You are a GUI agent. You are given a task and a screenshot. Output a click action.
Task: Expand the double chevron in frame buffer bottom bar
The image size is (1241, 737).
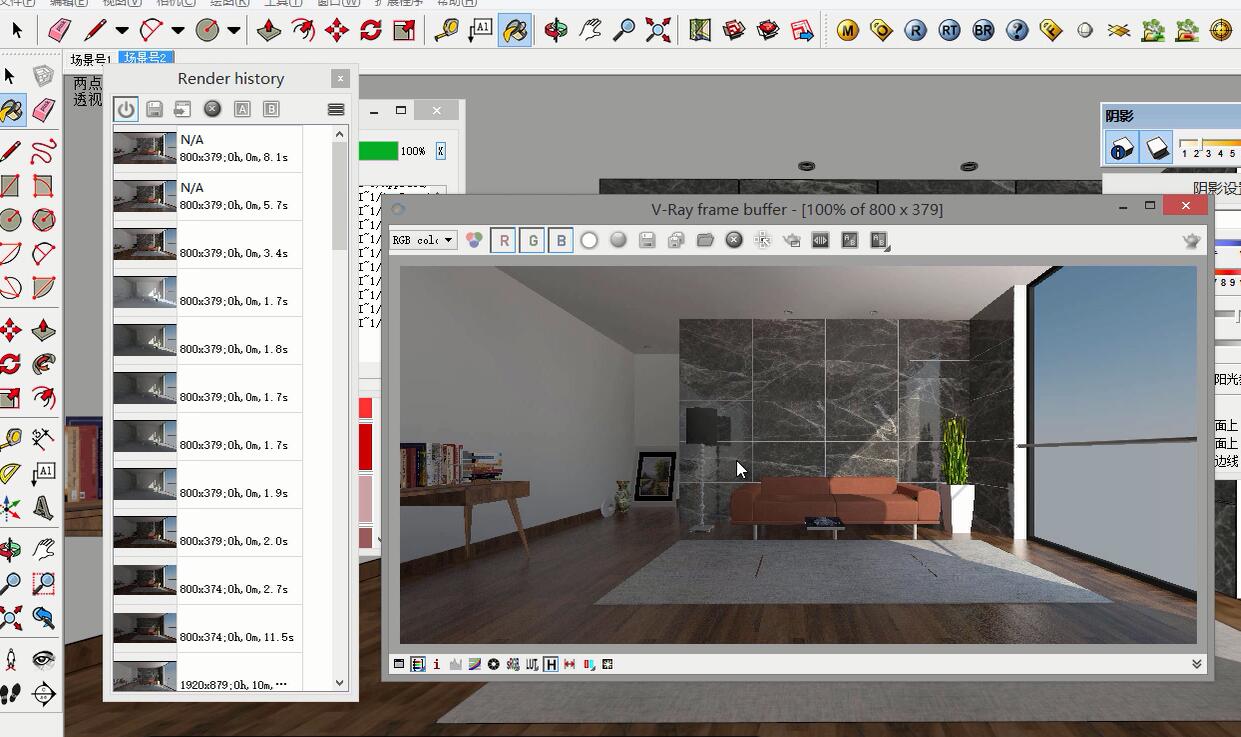[x=1197, y=664]
